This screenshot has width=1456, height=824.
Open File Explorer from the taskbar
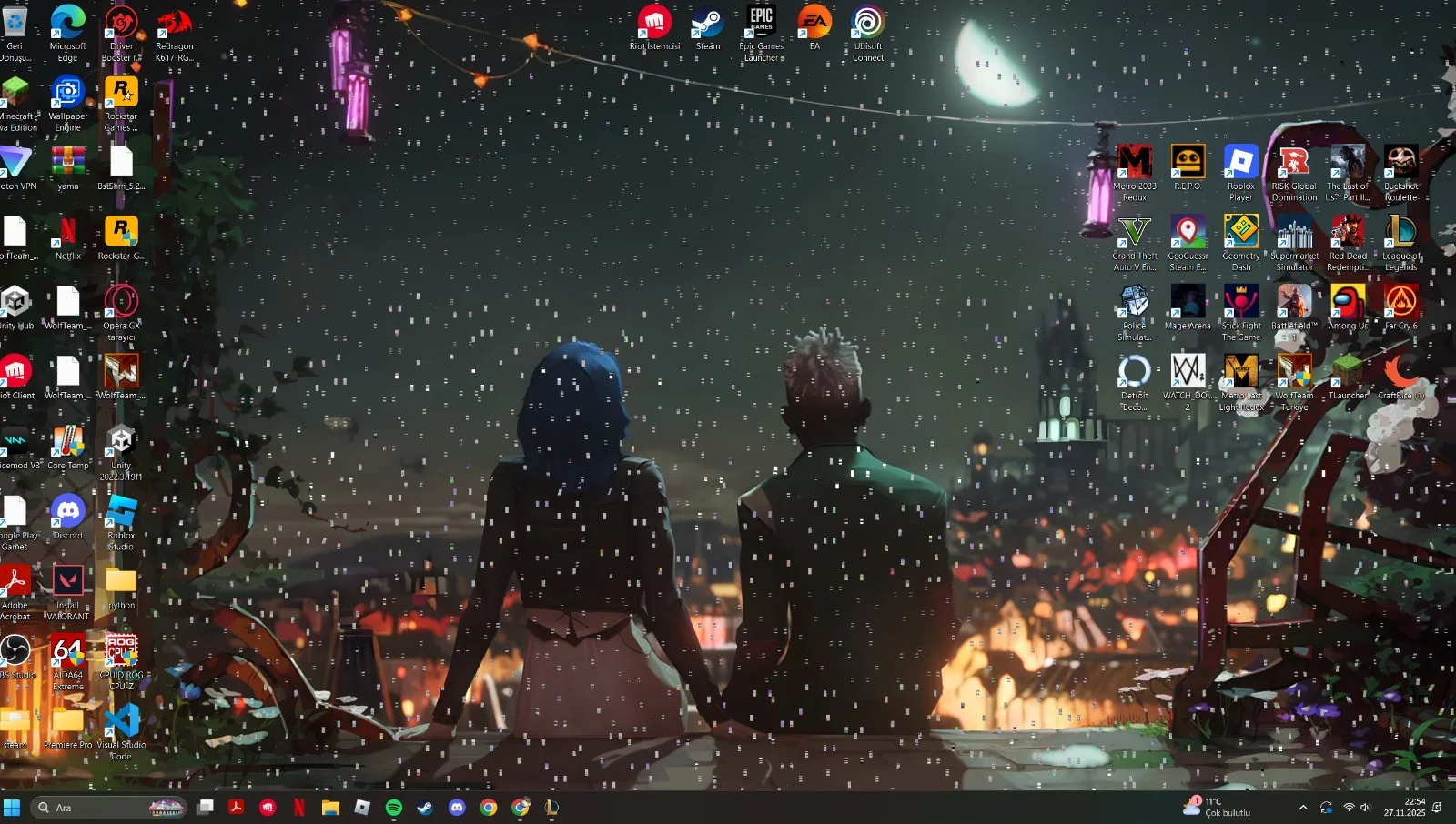[x=330, y=808]
